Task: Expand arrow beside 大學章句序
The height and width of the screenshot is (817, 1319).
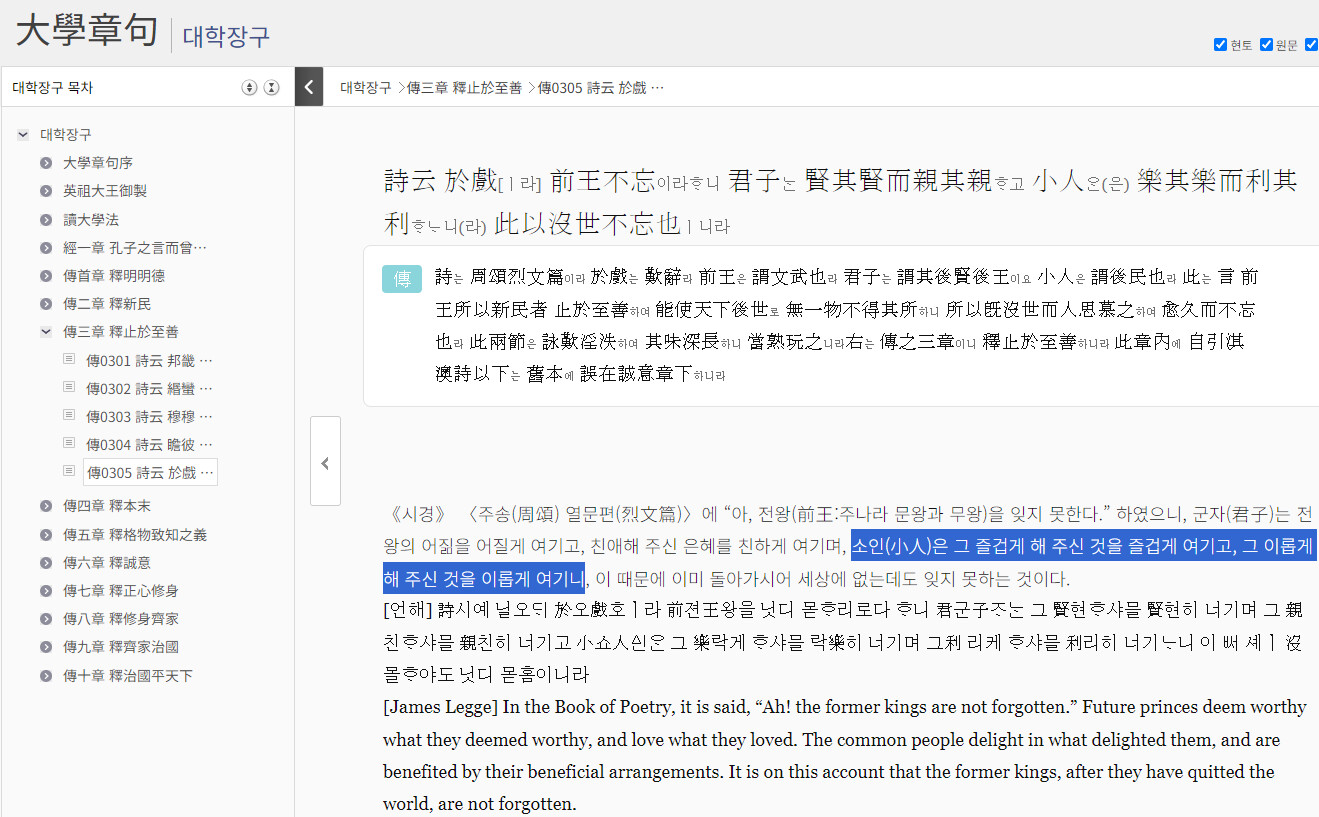Action: pyautogui.click(x=46, y=163)
